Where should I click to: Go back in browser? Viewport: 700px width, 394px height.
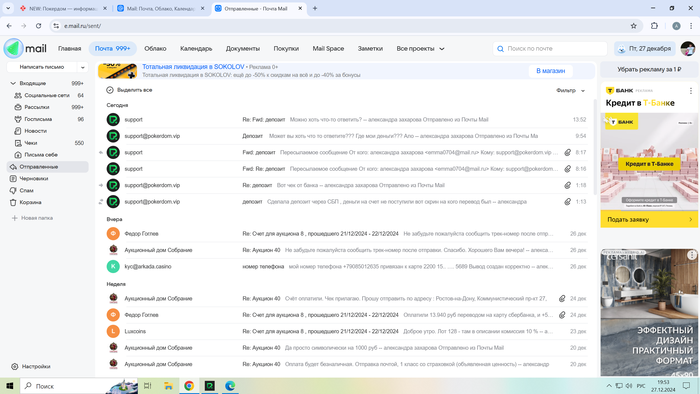[9, 26]
